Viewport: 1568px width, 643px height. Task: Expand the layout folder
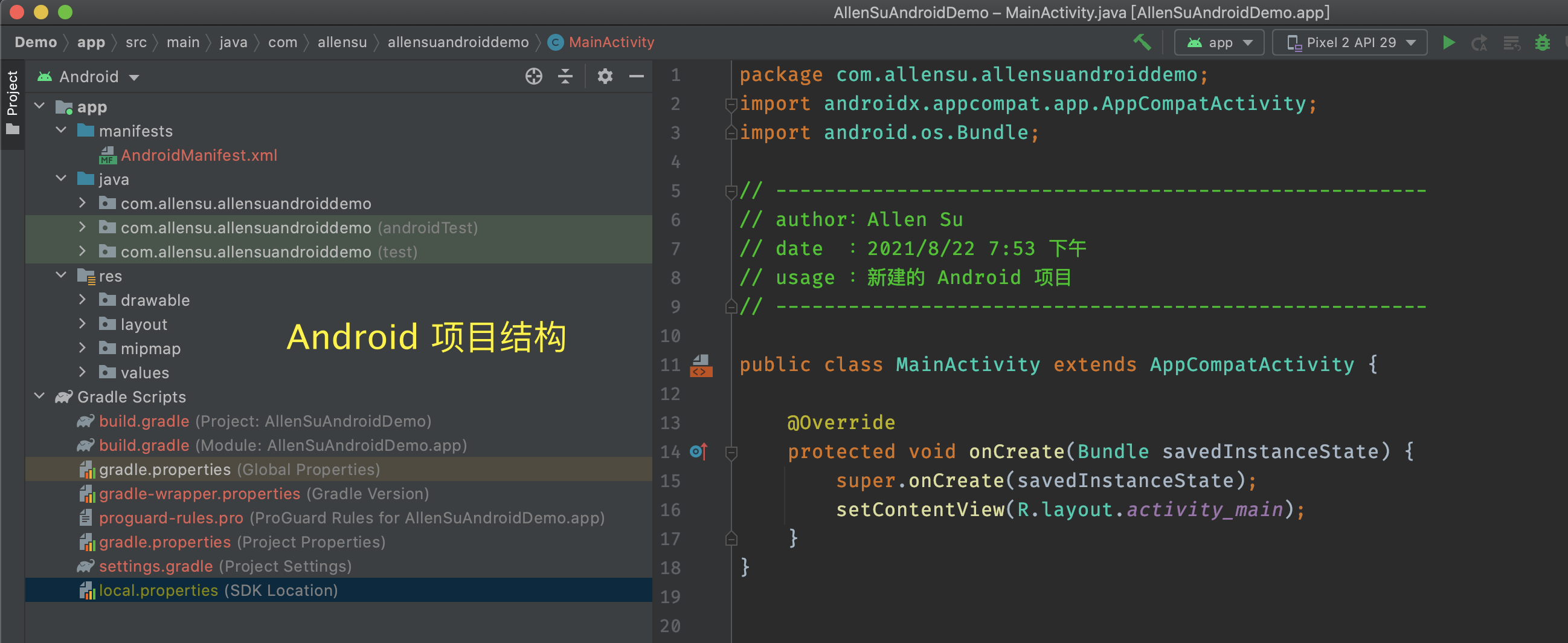coord(83,324)
